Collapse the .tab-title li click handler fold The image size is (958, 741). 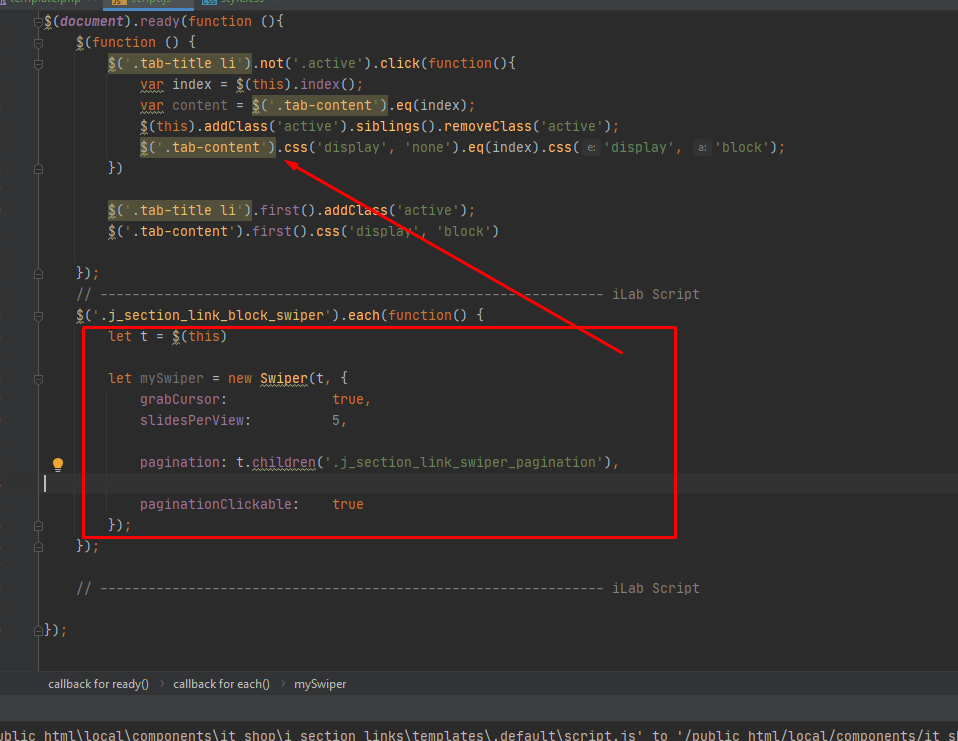(38, 64)
